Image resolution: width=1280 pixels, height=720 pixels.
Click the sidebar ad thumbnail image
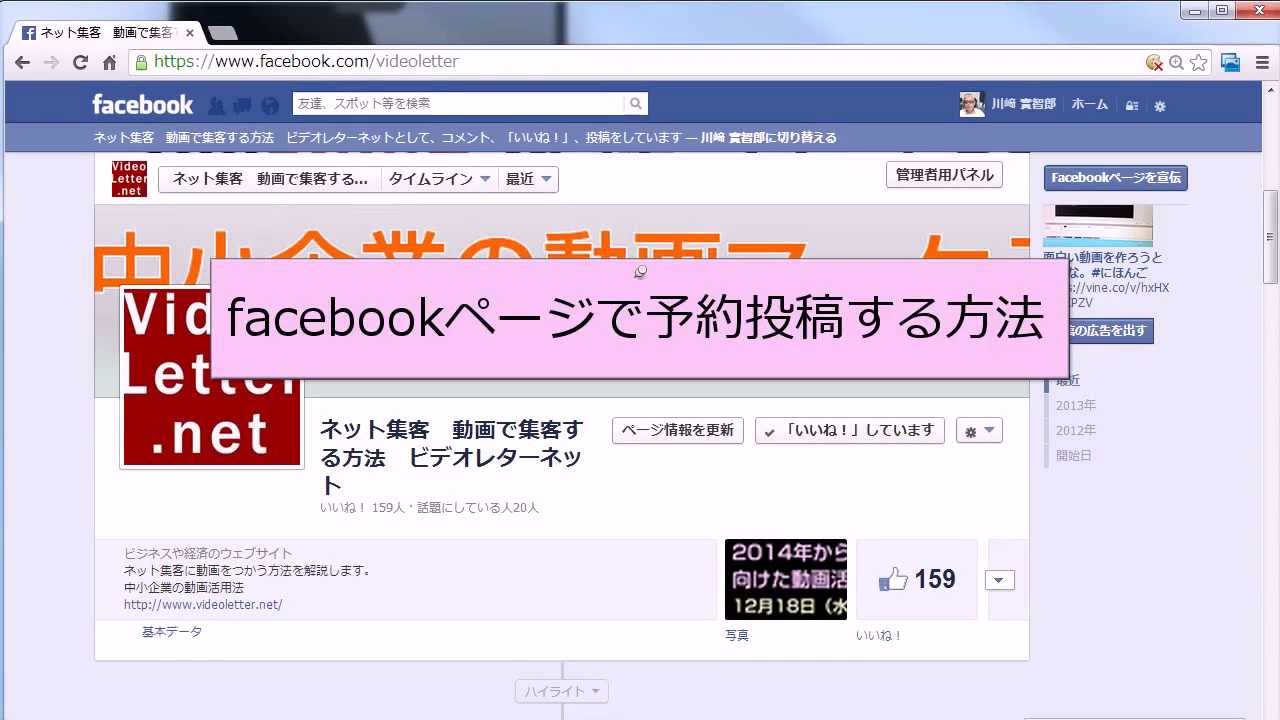pos(1098,226)
